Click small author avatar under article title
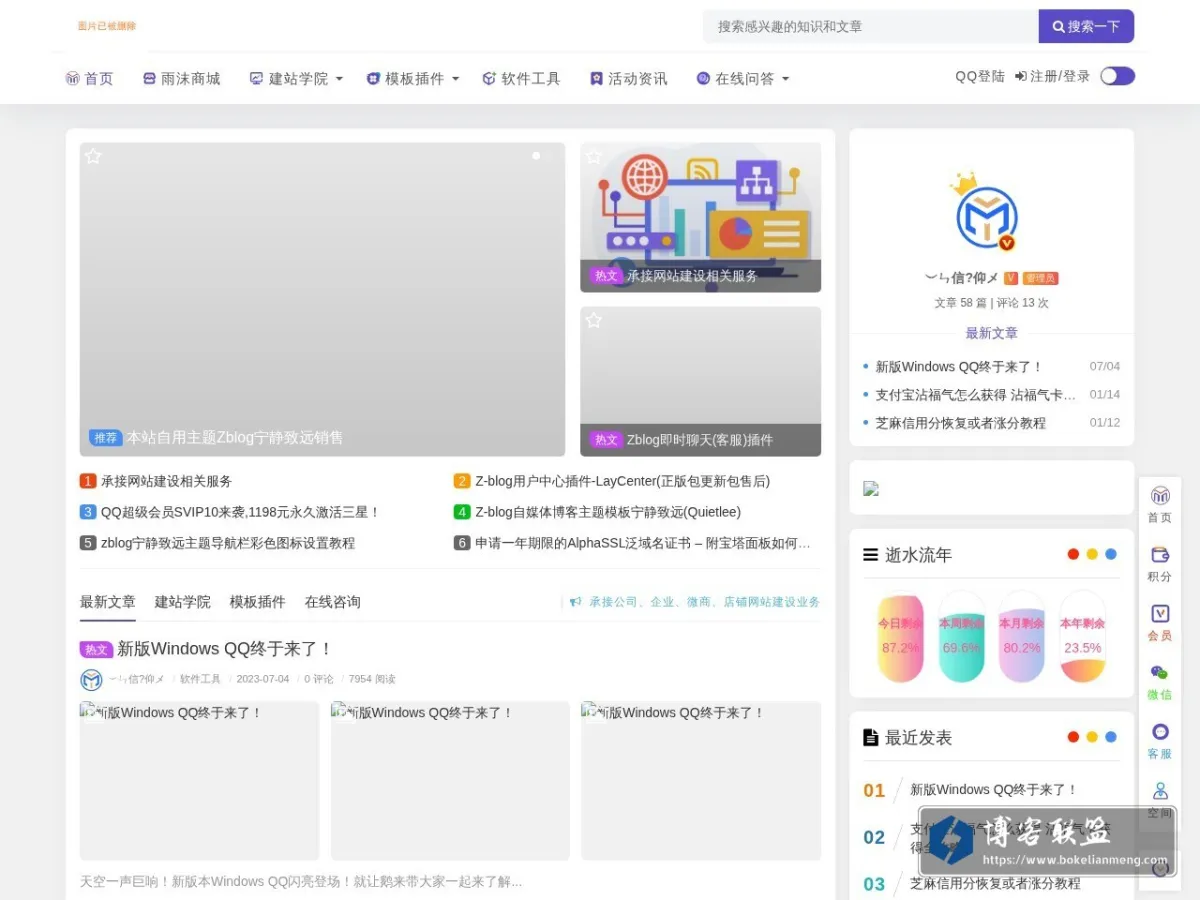Screen dimensions: 1200x900 pyautogui.click(x=91, y=680)
